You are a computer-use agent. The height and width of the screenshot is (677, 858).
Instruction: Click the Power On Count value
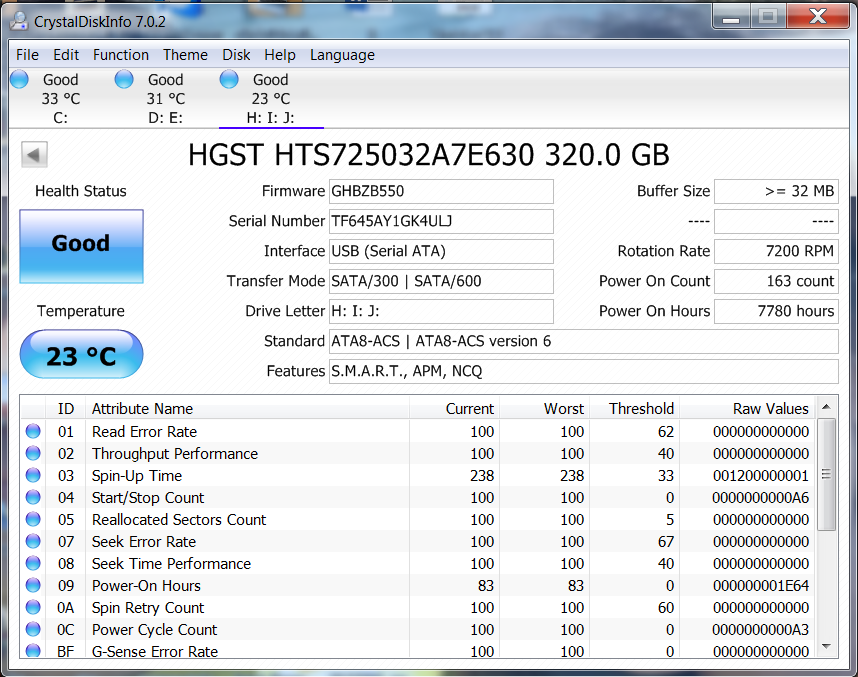click(x=776, y=281)
